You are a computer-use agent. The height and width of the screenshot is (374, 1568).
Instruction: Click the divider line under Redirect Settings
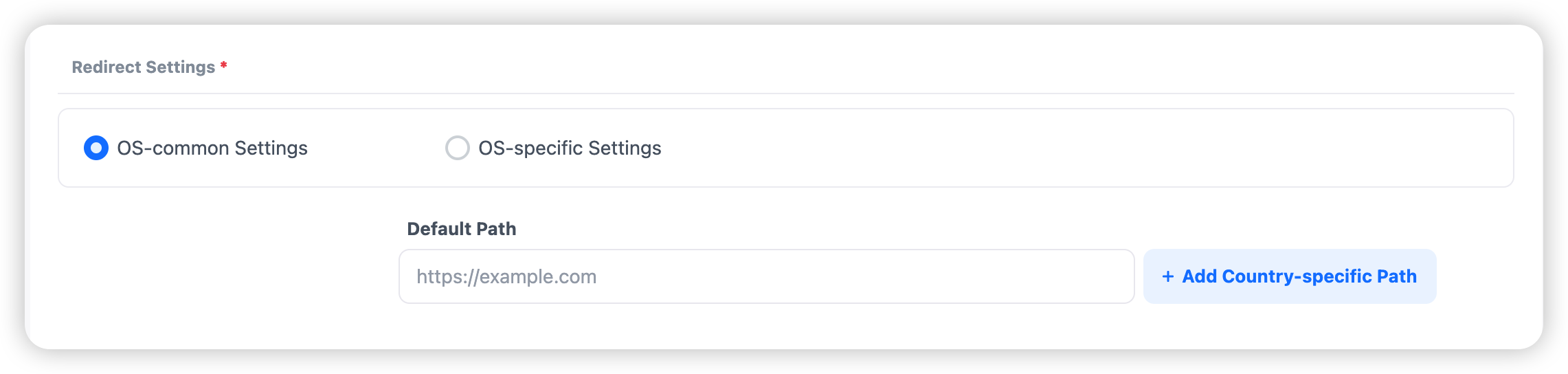coord(785,93)
